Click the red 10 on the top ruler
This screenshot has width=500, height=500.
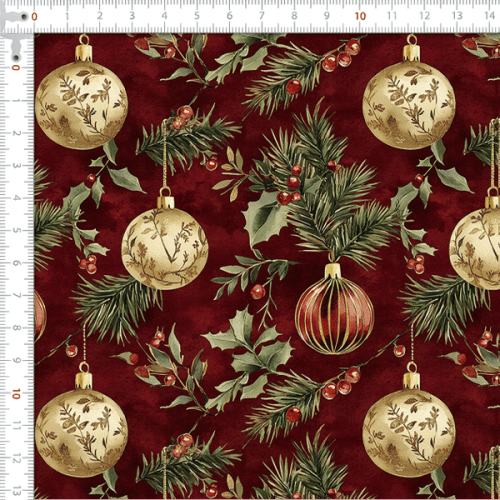click(x=360, y=16)
